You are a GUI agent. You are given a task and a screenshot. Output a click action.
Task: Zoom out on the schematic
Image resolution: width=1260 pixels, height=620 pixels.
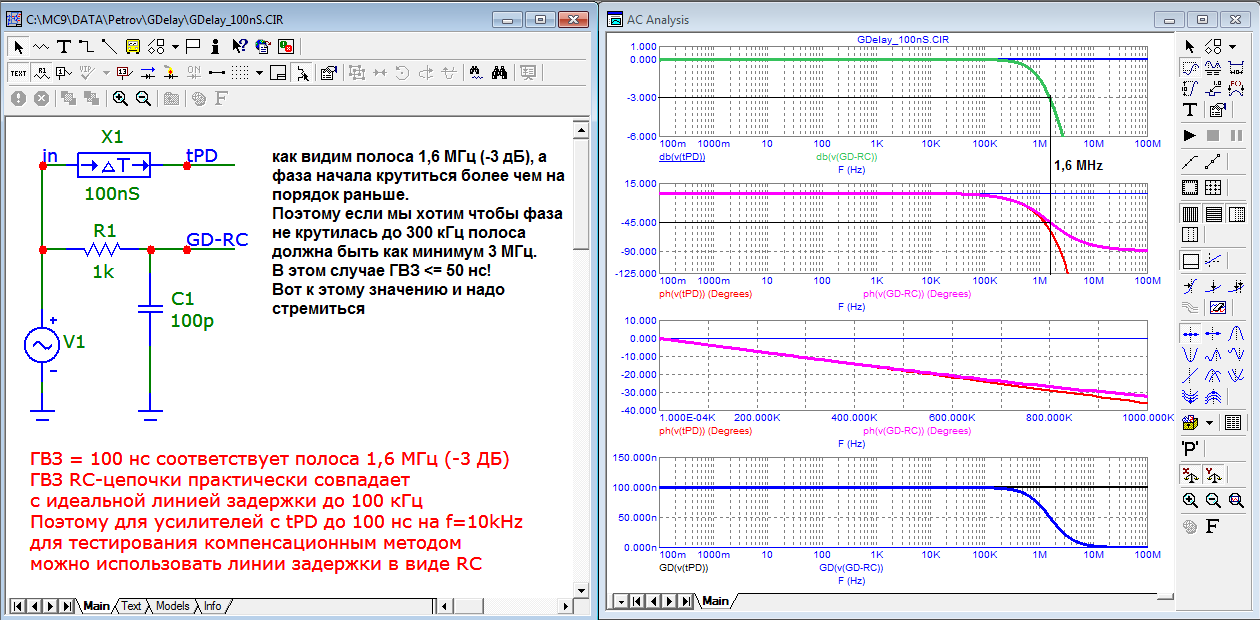click(x=143, y=99)
